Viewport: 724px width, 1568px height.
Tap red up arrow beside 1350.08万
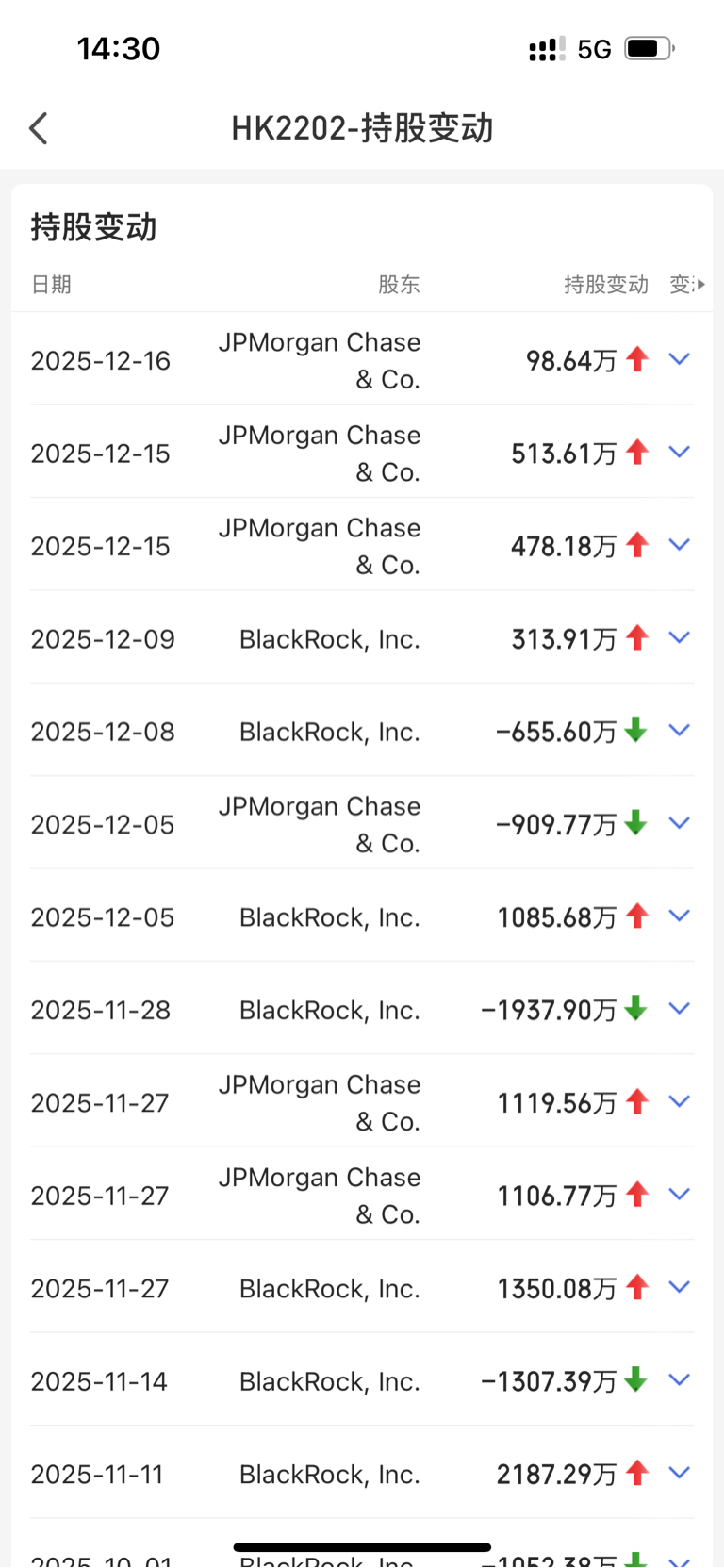(637, 1287)
